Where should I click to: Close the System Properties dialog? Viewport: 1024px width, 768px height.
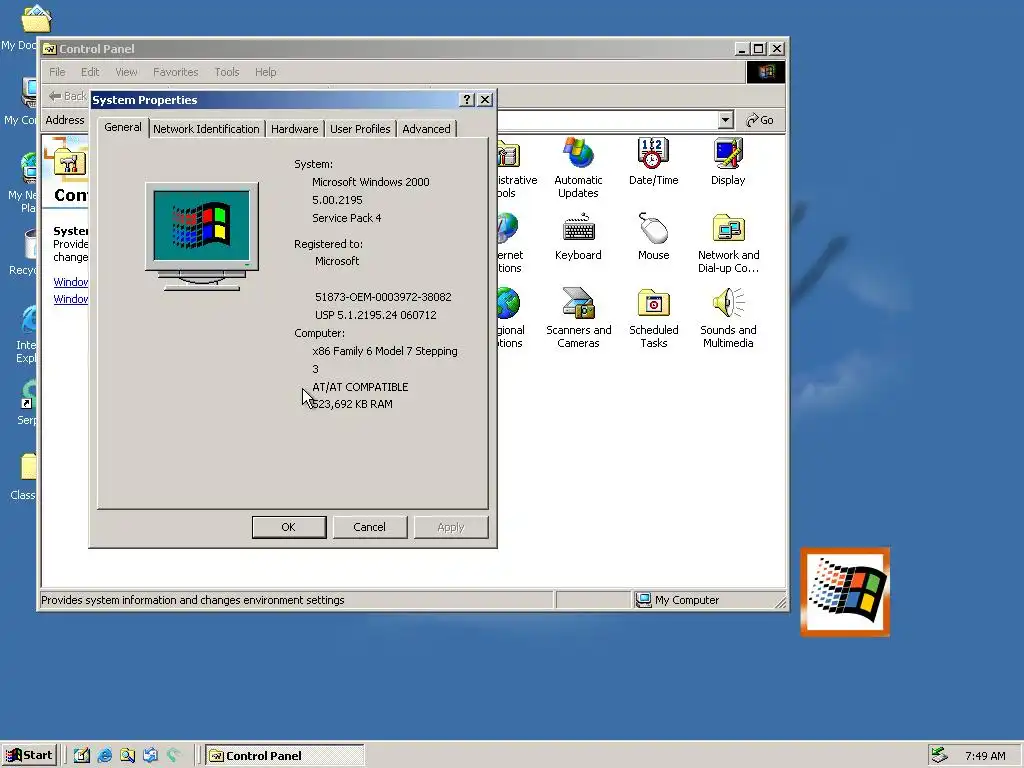tap(485, 99)
